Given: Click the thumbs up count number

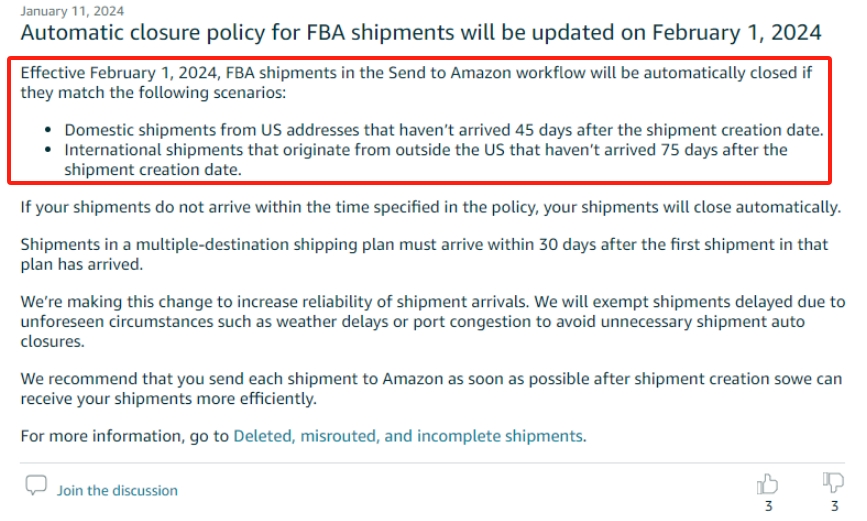Looking at the screenshot, I should coord(769,506).
